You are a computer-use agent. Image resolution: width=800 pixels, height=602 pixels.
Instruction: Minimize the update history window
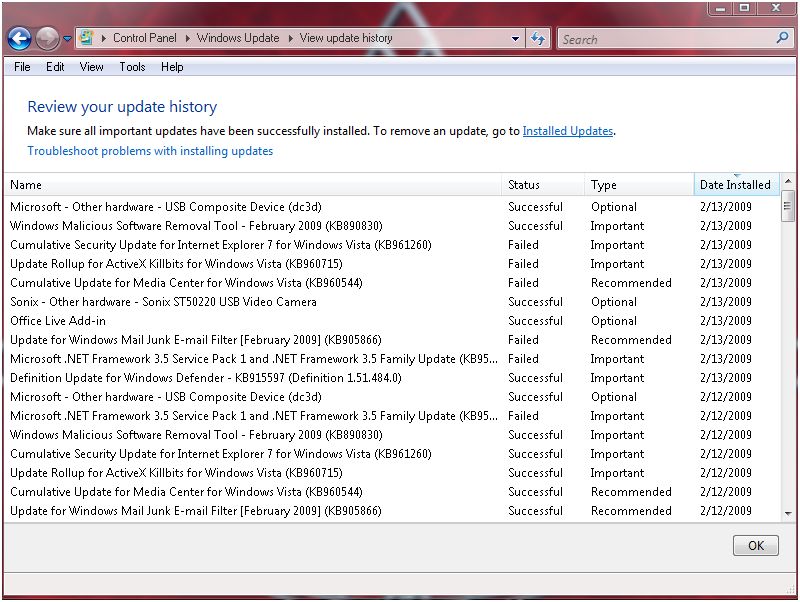coord(720,8)
